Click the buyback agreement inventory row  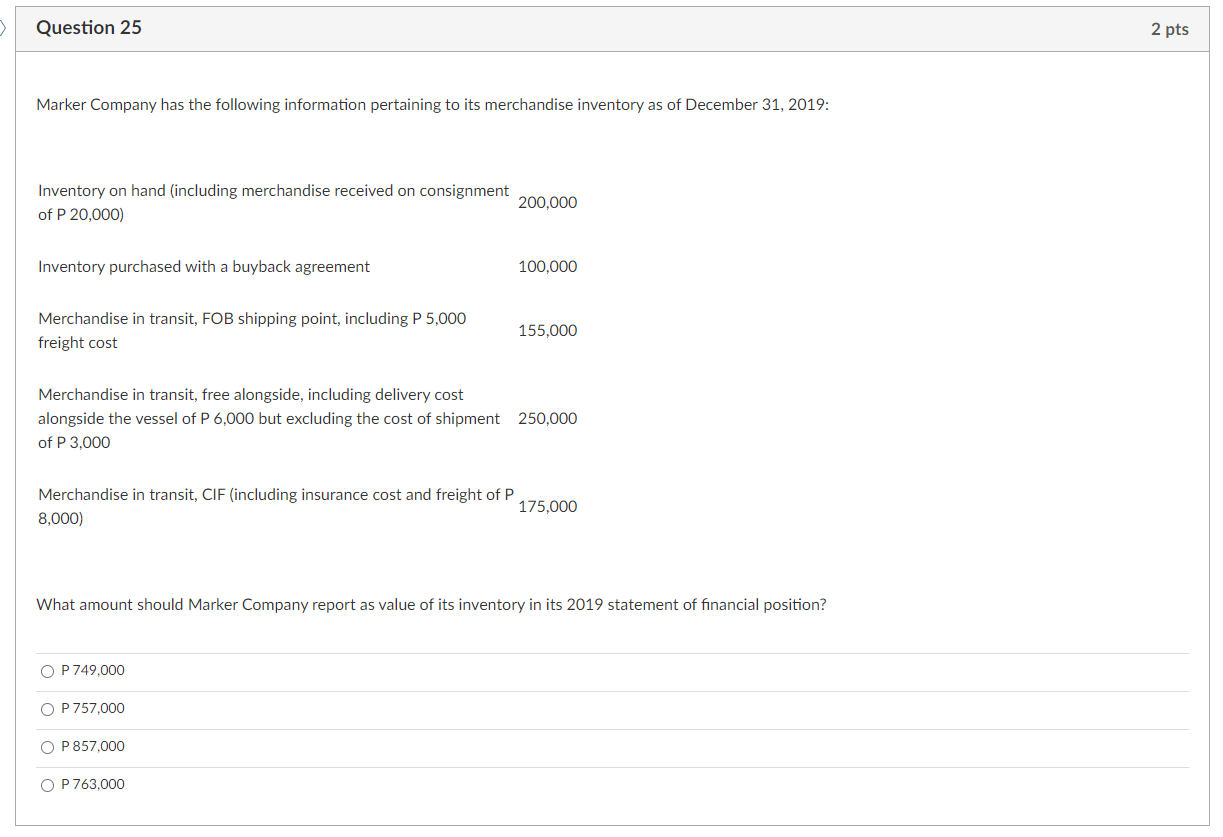point(203,267)
